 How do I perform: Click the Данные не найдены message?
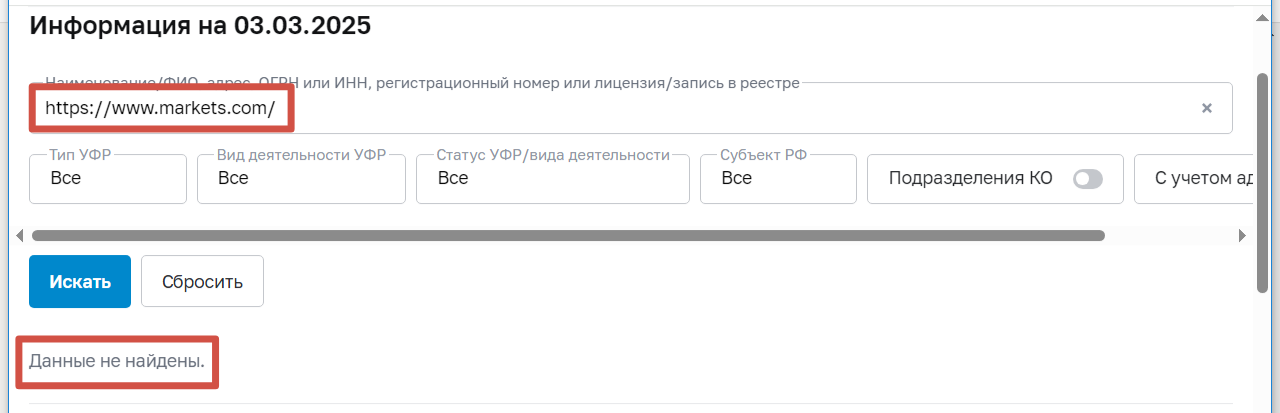[117, 361]
